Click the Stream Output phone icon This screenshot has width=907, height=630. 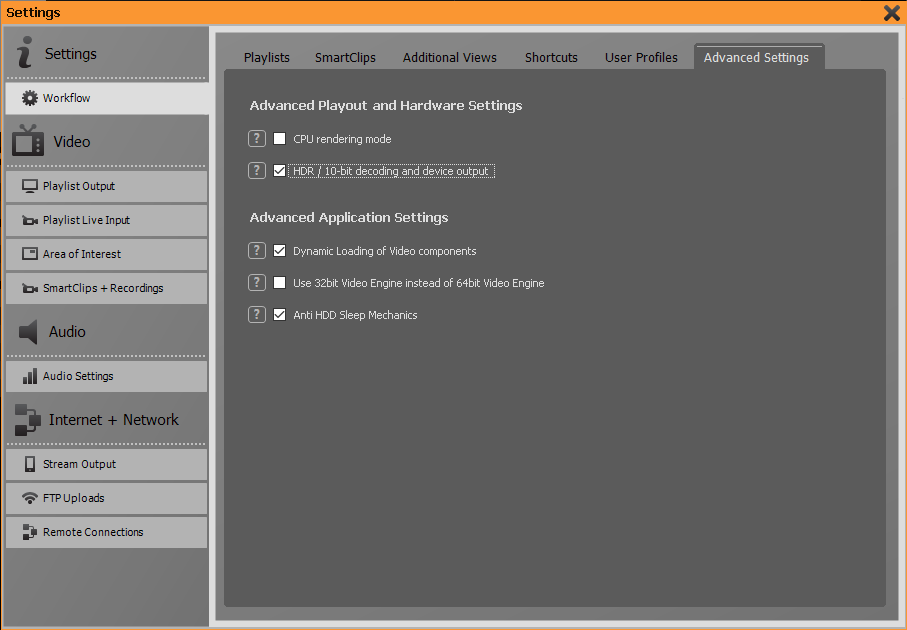point(30,464)
